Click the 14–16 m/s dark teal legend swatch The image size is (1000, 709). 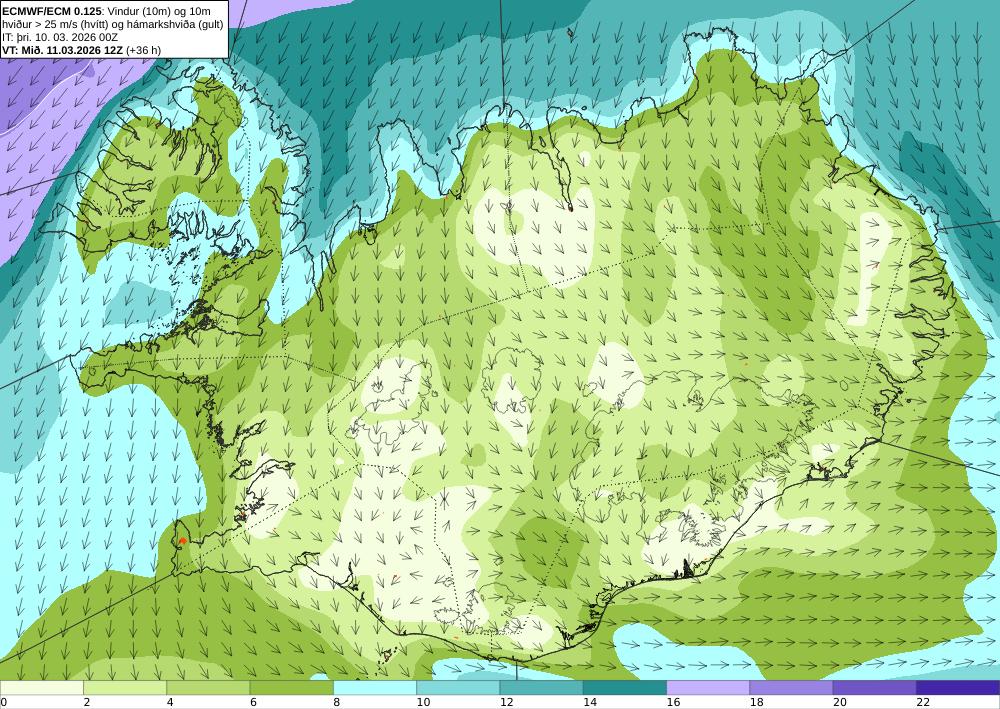coord(625,687)
